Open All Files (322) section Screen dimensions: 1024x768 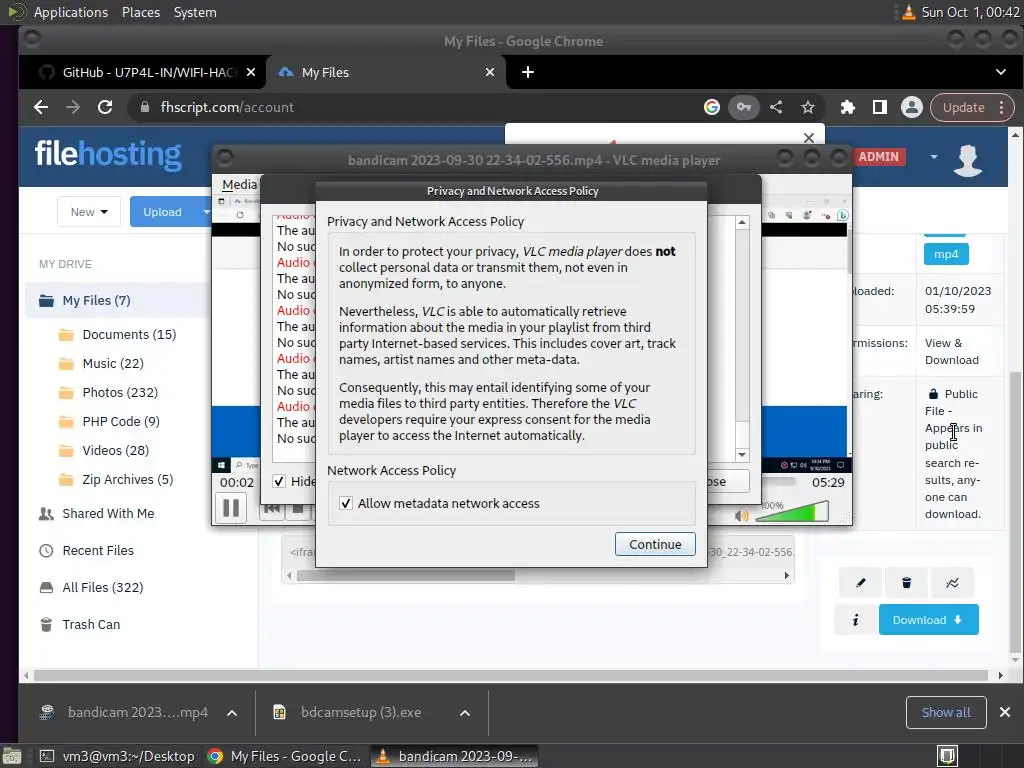[103, 587]
